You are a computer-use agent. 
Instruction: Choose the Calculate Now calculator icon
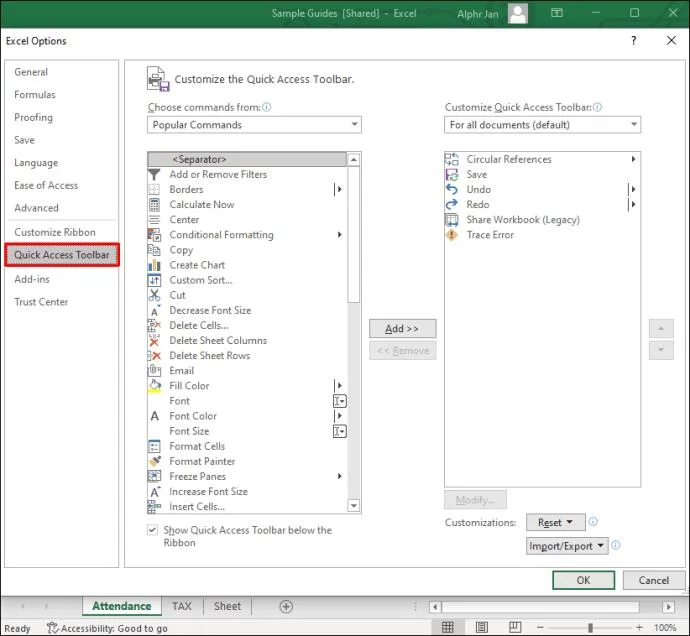(x=154, y=205)
